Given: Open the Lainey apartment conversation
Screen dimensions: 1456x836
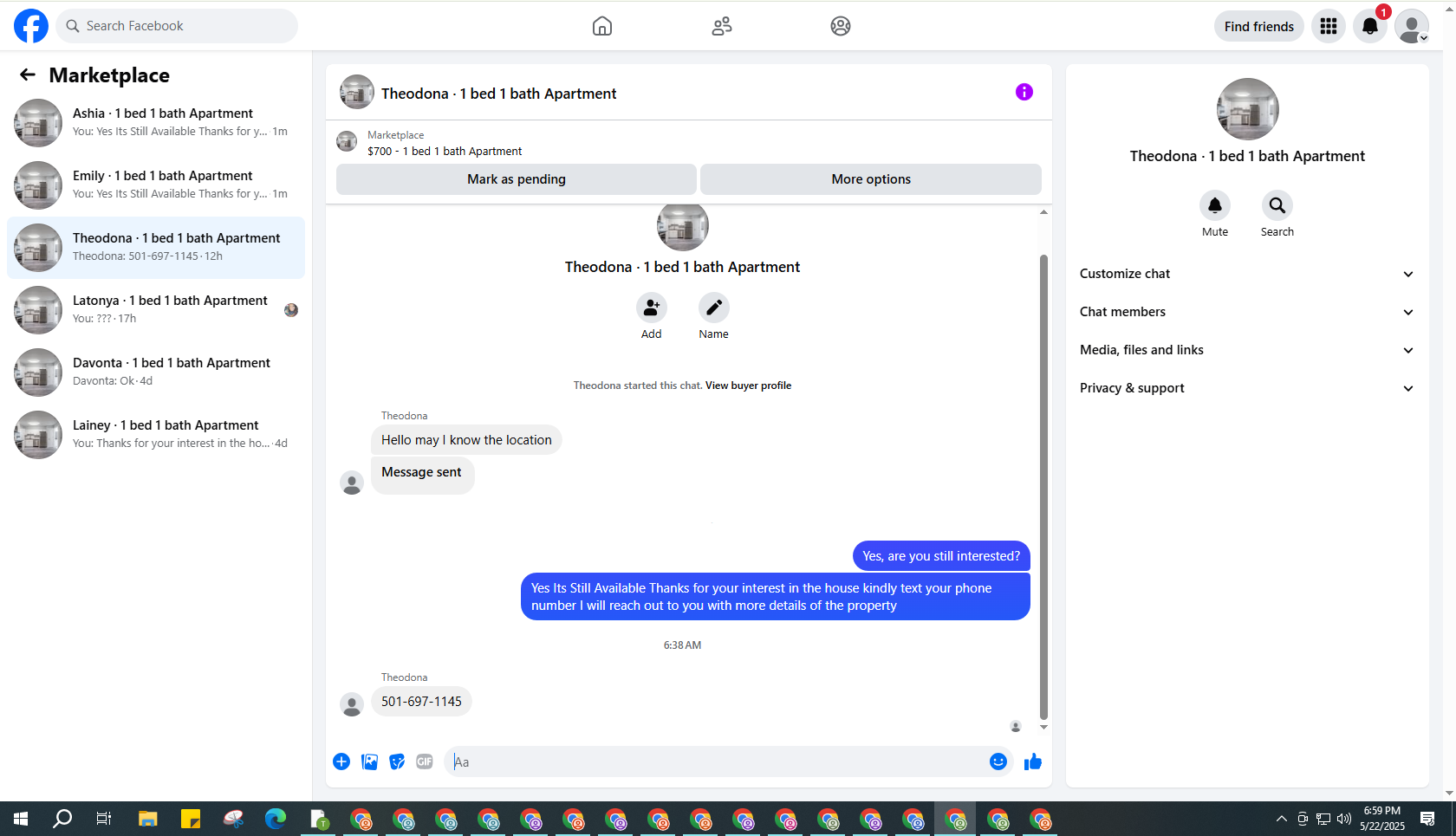Looking at the screenshot, I should point(156,435).
